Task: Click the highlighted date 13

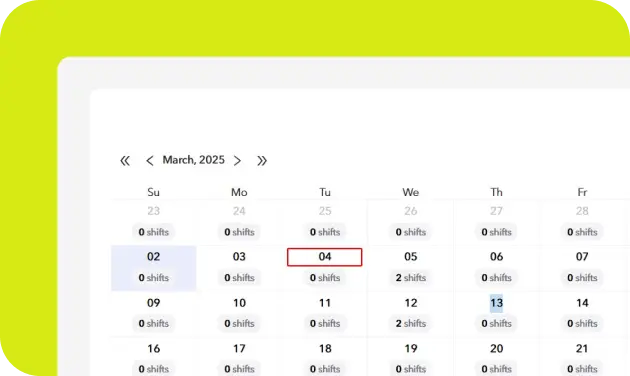Action: point(496,303)
